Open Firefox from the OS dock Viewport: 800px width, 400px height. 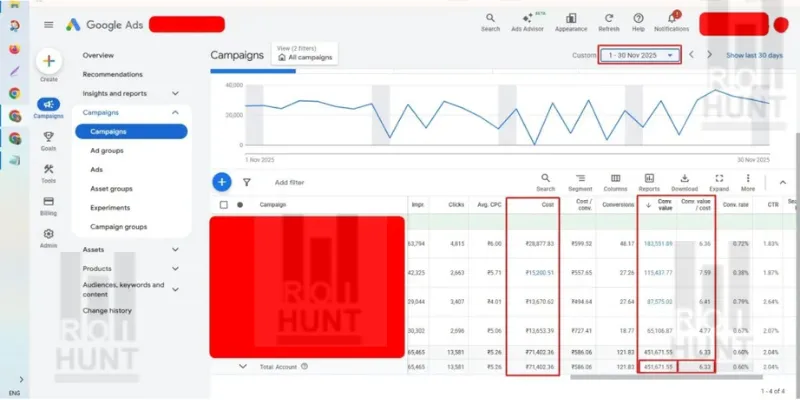[x=15, y=49]
